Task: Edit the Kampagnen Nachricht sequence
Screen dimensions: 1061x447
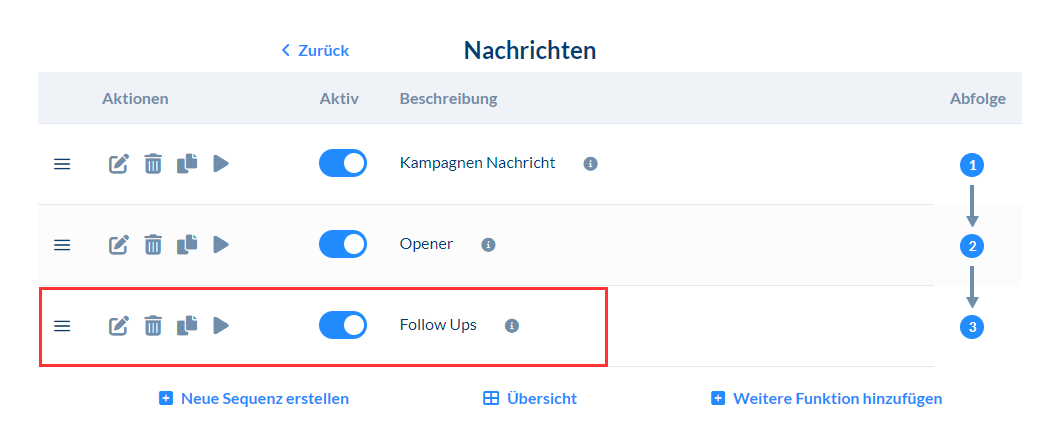Action: click(119, 163)
